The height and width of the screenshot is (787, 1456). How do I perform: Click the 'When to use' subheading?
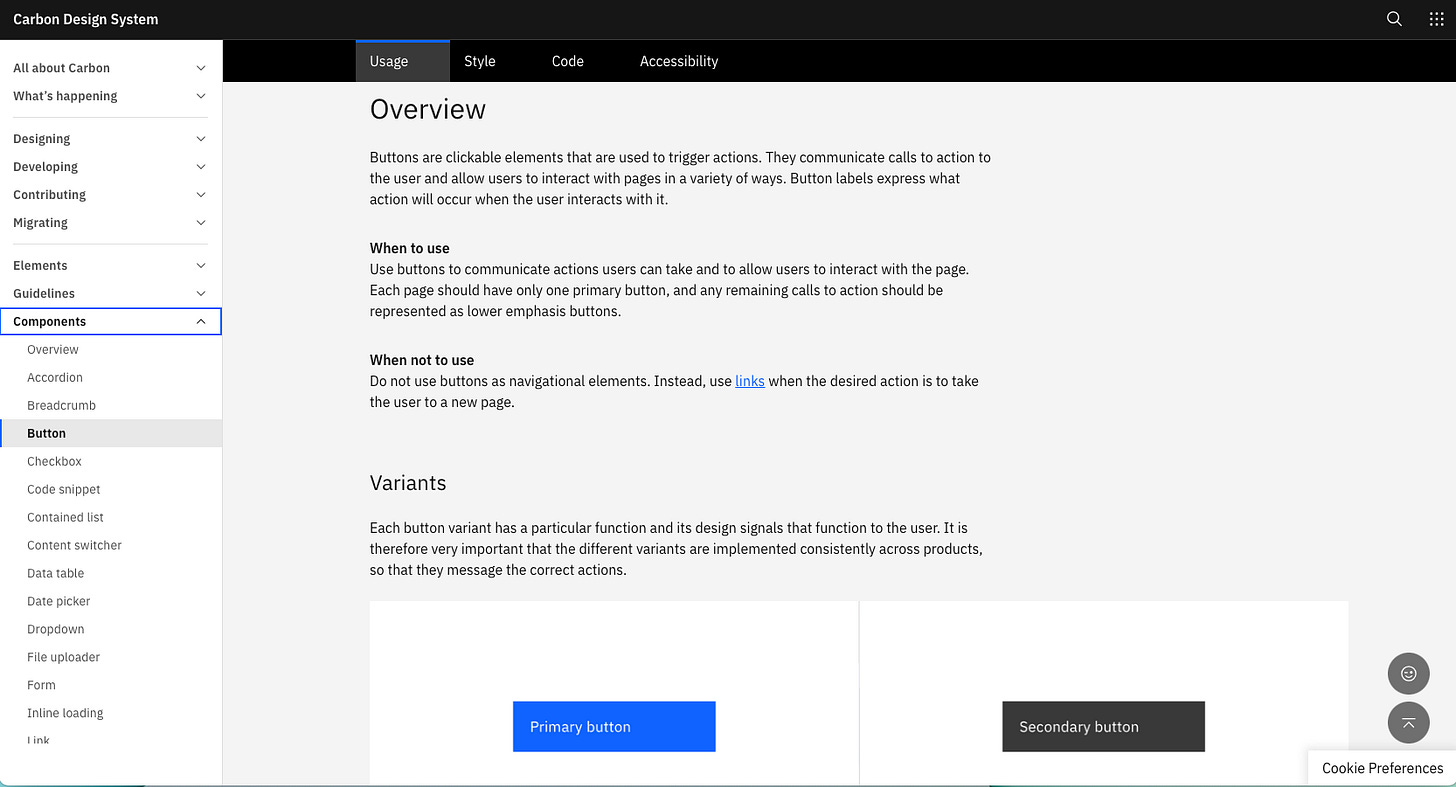point(410,248)
